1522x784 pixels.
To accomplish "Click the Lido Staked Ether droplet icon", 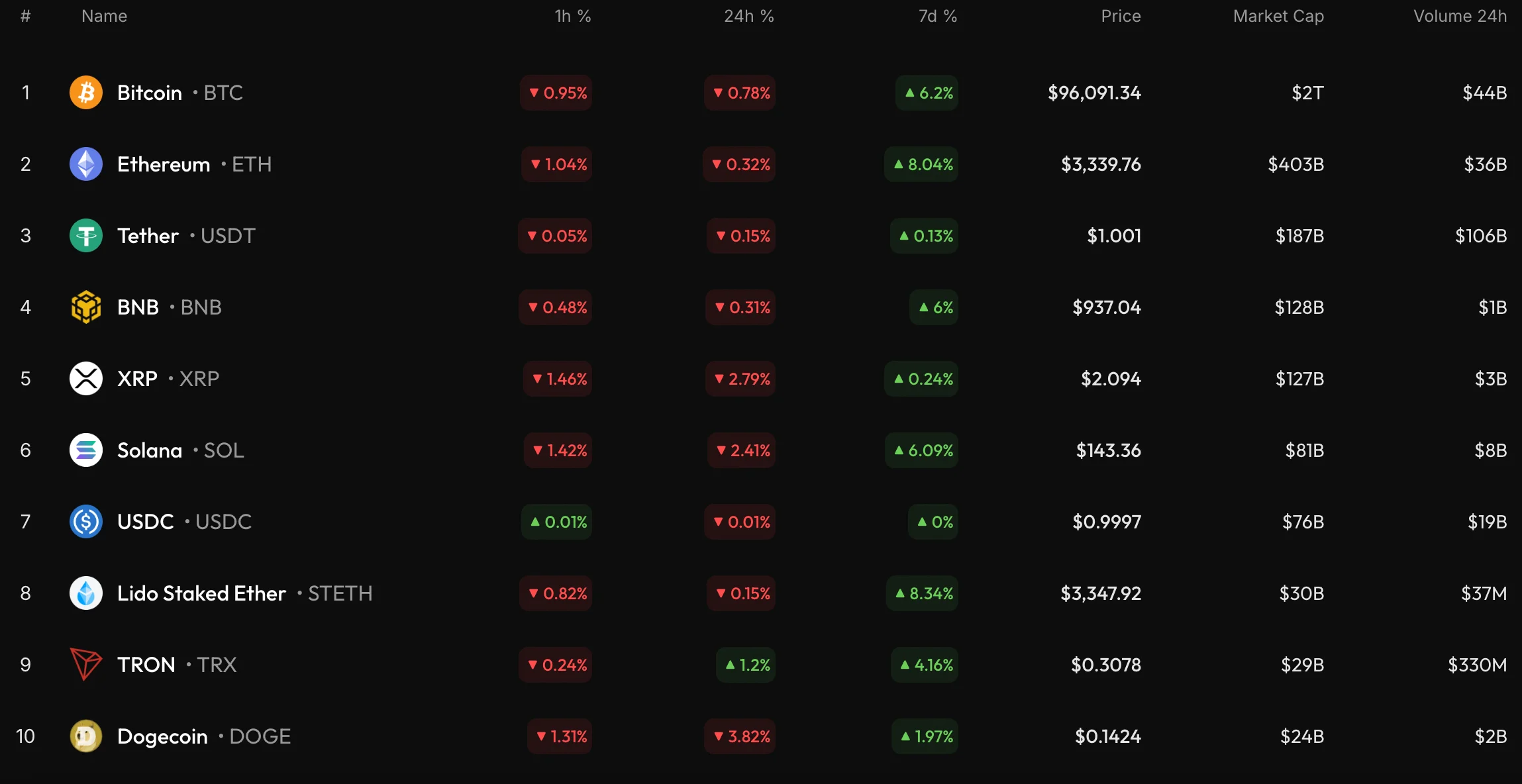I will click(x=86, y=593).
